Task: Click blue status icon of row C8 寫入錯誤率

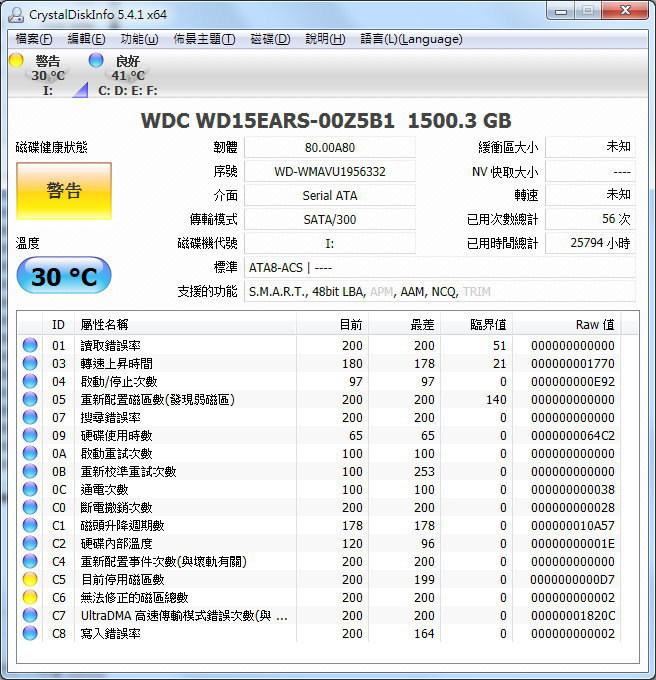Action: 30,633
